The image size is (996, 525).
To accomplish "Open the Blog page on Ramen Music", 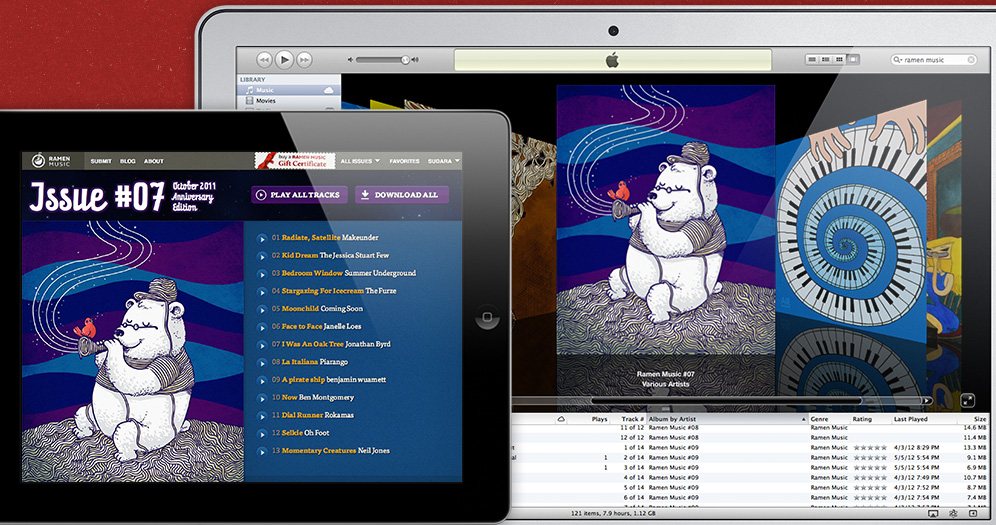I will point(128,161).
